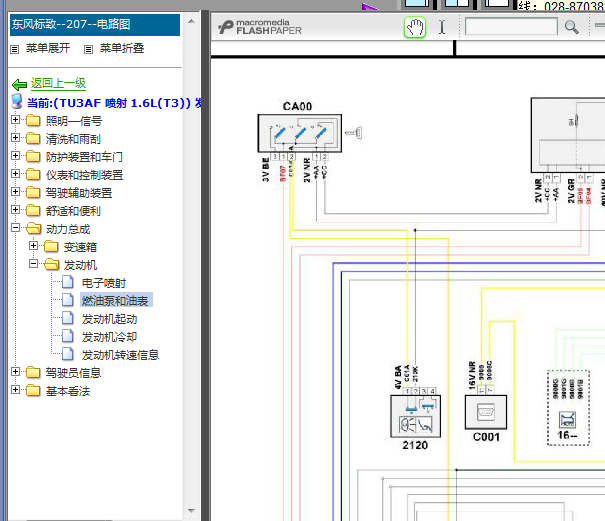Click the 菜单展开 list icon
The width and height of the screenshot is (605, 521).
(x=15, y=49)
